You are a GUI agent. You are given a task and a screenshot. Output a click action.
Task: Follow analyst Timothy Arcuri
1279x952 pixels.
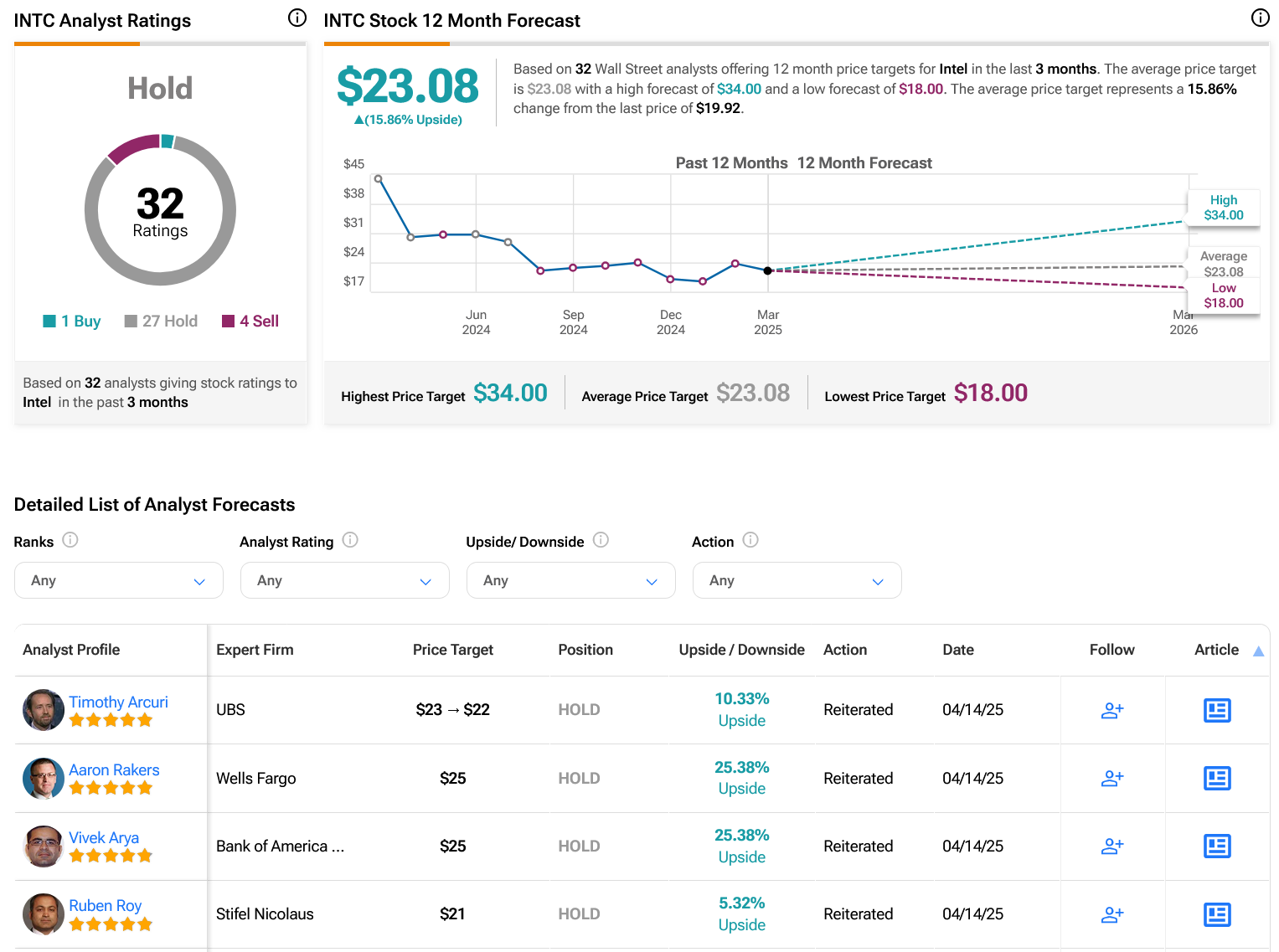(x=1112, y=710)
